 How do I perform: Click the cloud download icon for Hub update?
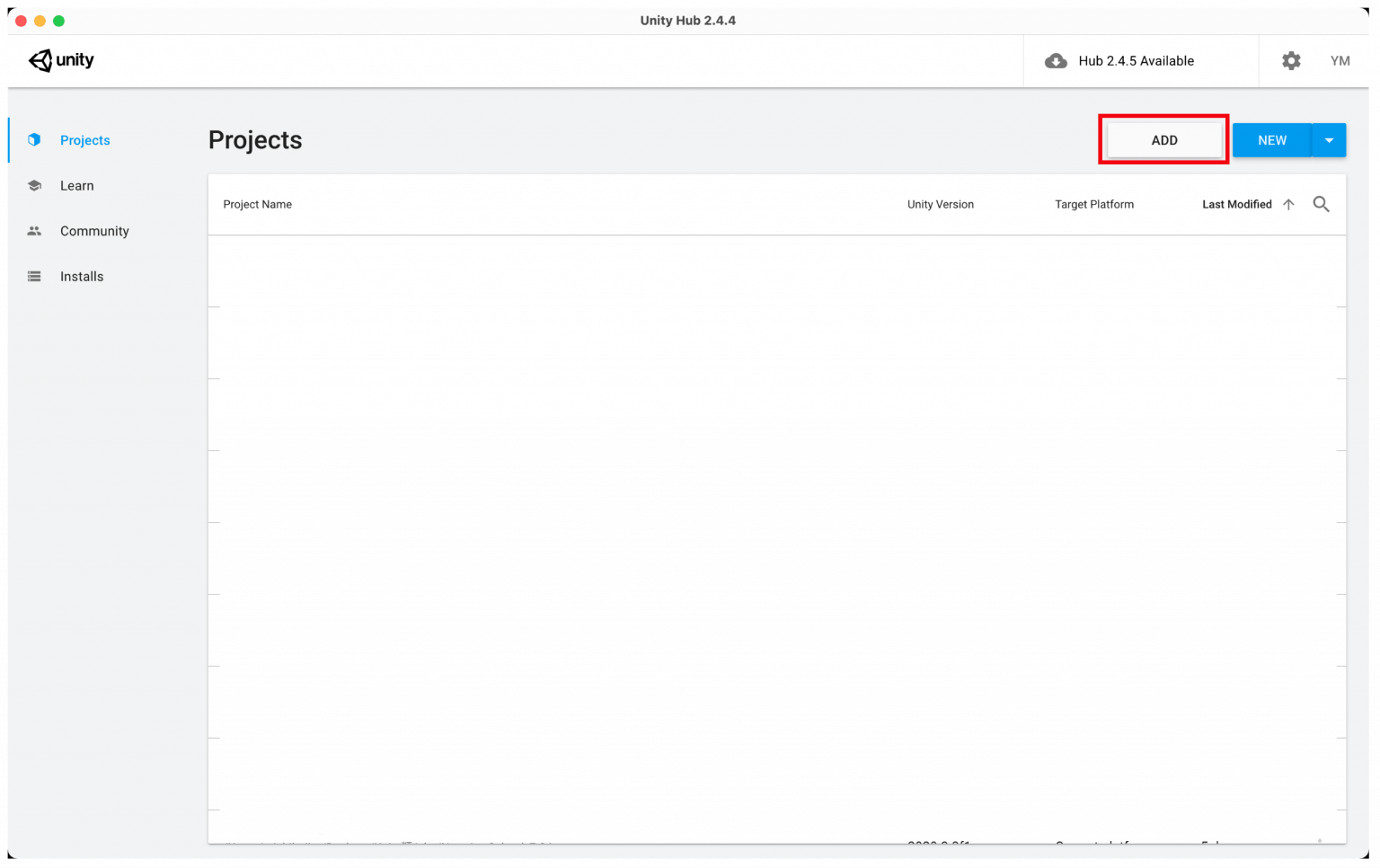1056,60
